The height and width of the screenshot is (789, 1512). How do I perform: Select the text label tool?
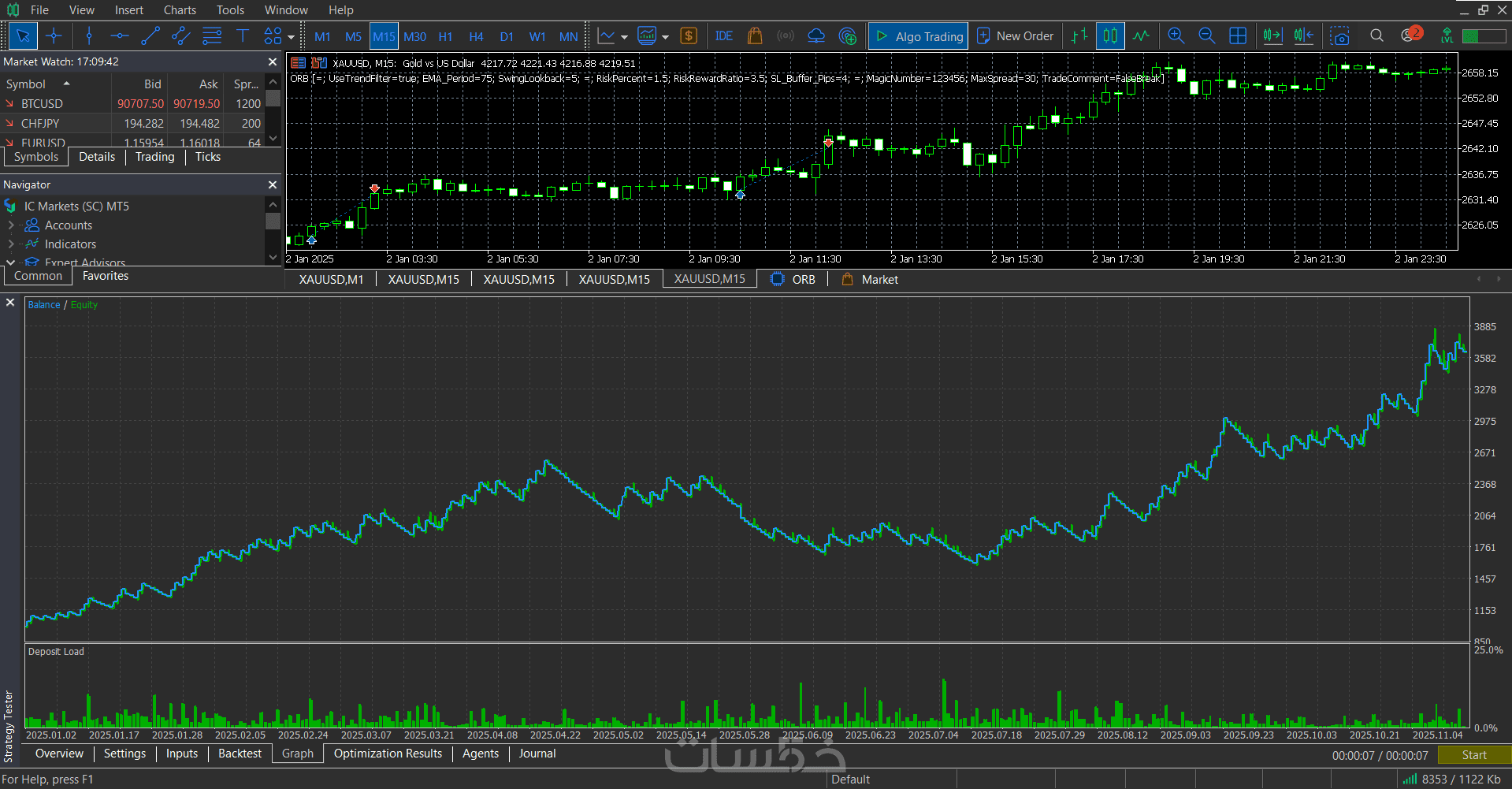243,35
